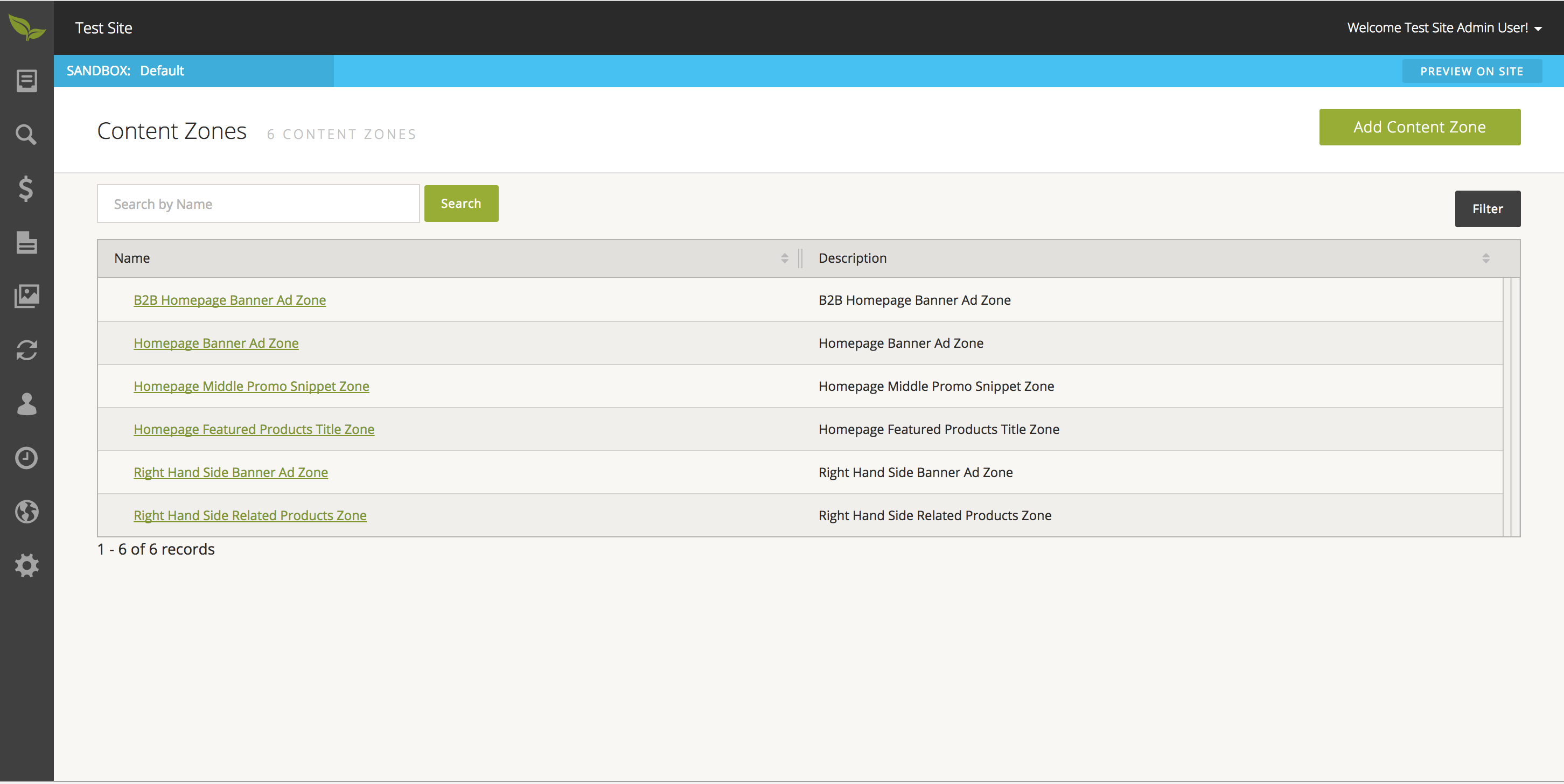This screenshot has height=784, width=1564.
Task: Click the Add Content Zone button
Action: pos(1420,127)
